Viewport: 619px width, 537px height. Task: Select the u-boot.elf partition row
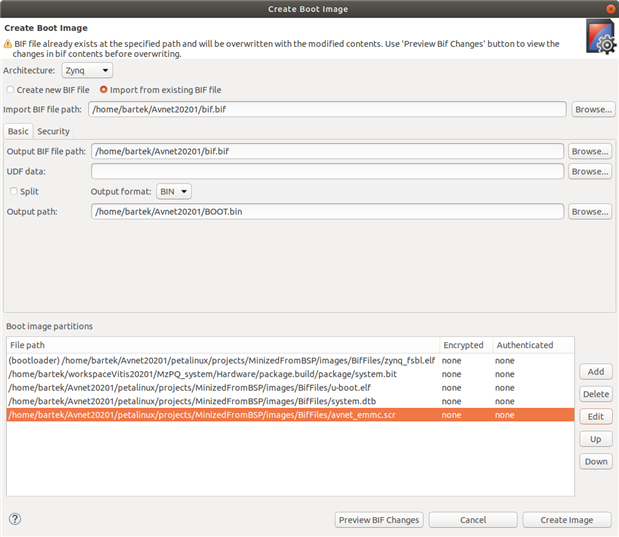click(x=220, y=387)
